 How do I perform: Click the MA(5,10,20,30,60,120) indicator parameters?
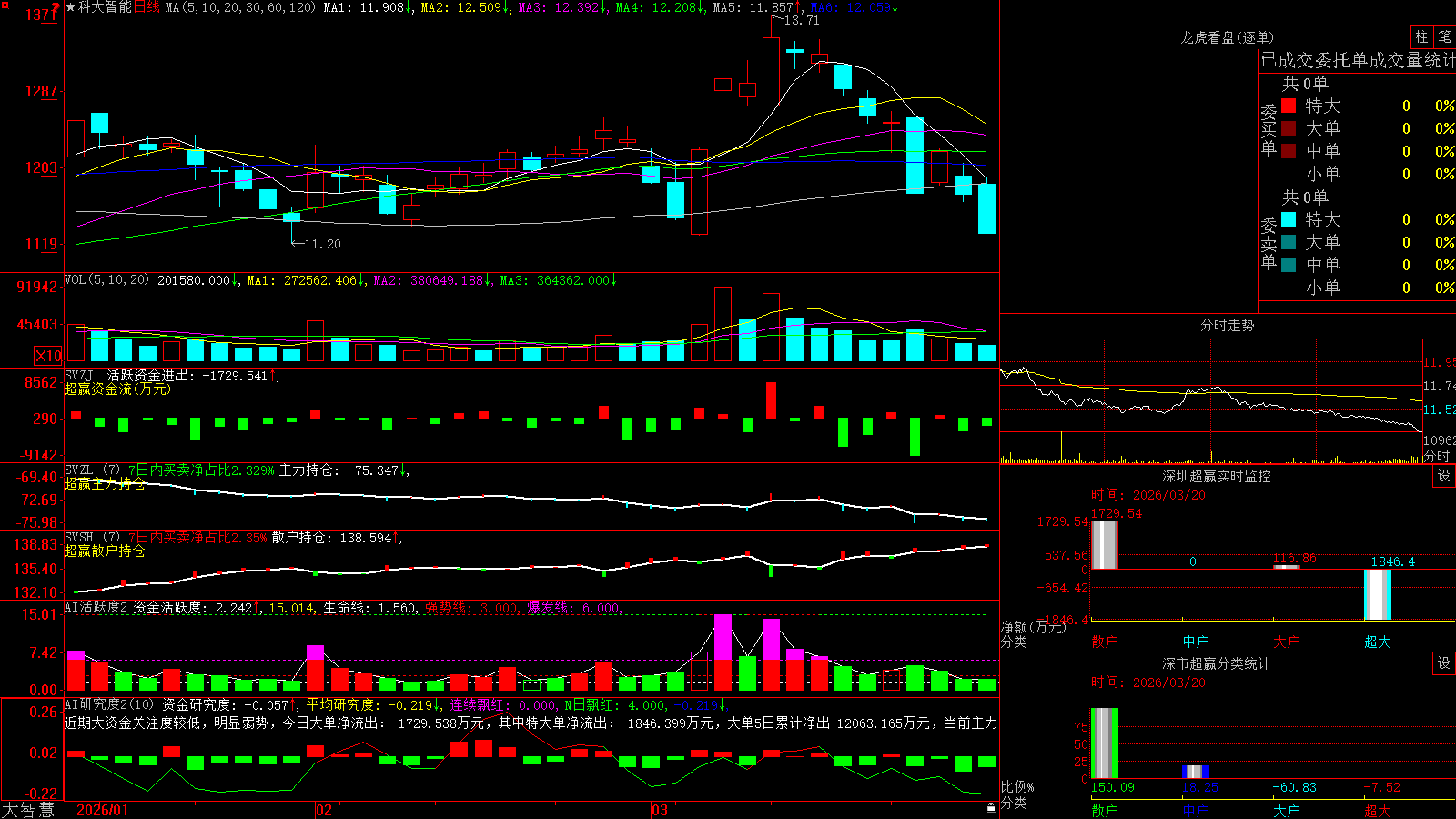tap(240, 7)
